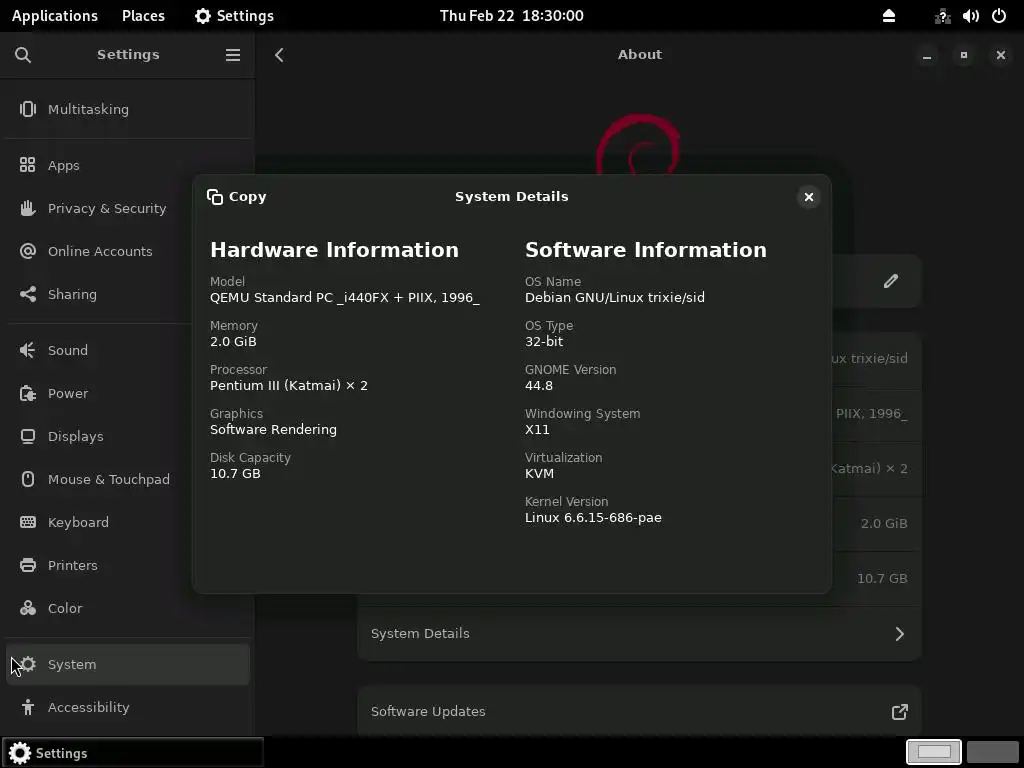Copy system details with Copy button
The width and height of the screenshot is (1024, 768).
(236, 197)
